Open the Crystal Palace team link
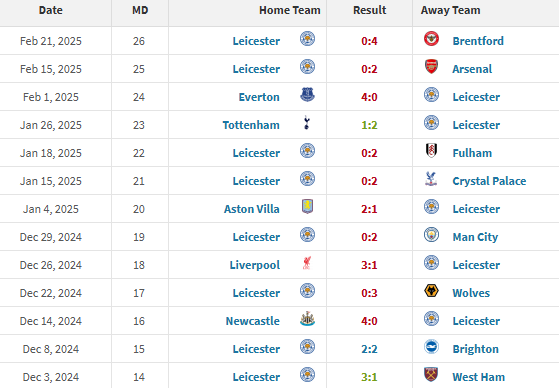The width and height of the screenshot is (559, 388). pos(489,181)
